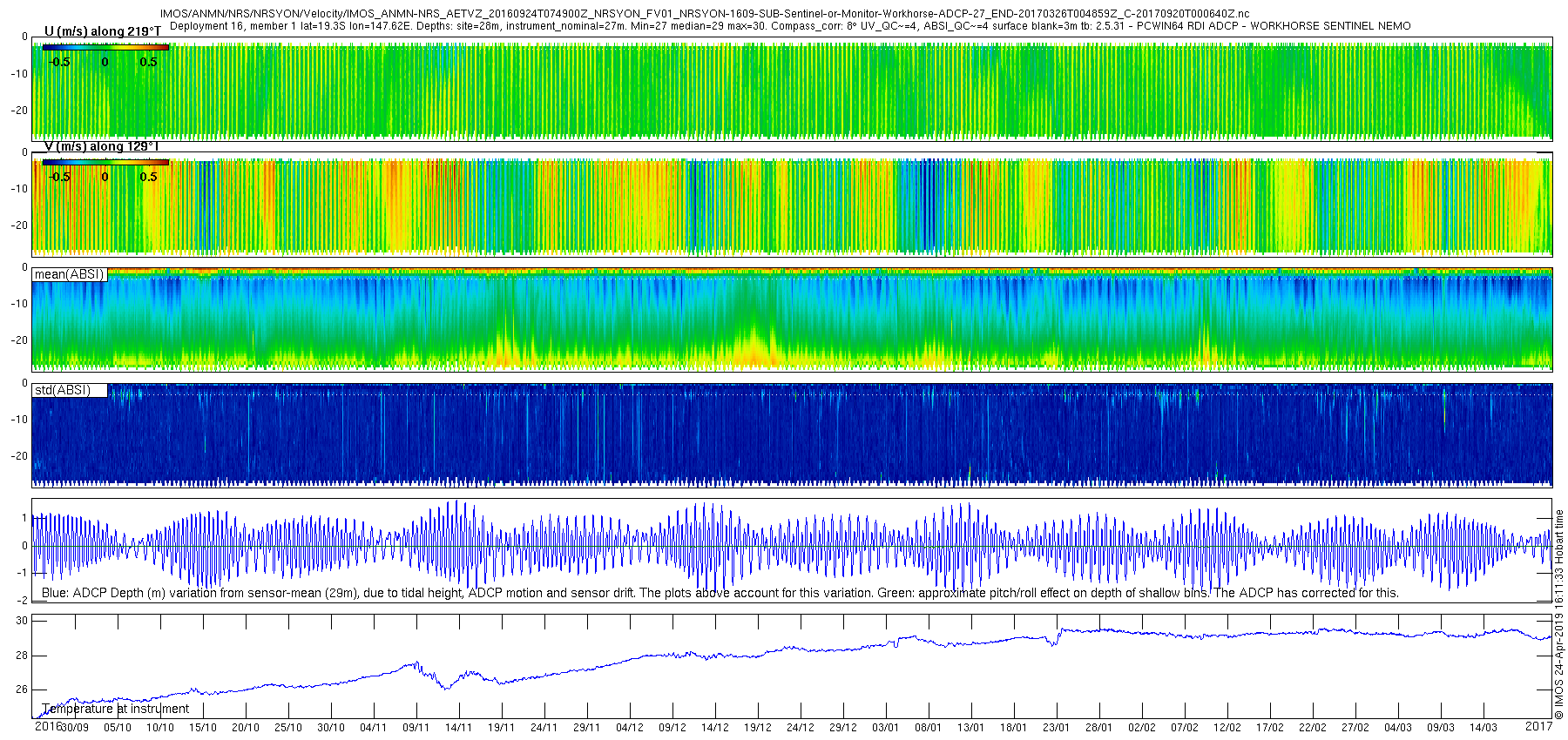Click the '13/01' date tick label
Image resolution: width=1568 pixels, height=740 pixels.
pos(971,728)
